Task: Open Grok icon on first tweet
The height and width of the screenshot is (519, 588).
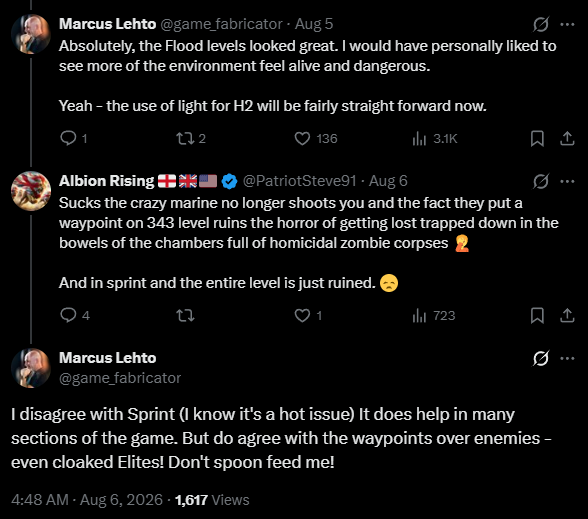Action: (x=541, y=24)
